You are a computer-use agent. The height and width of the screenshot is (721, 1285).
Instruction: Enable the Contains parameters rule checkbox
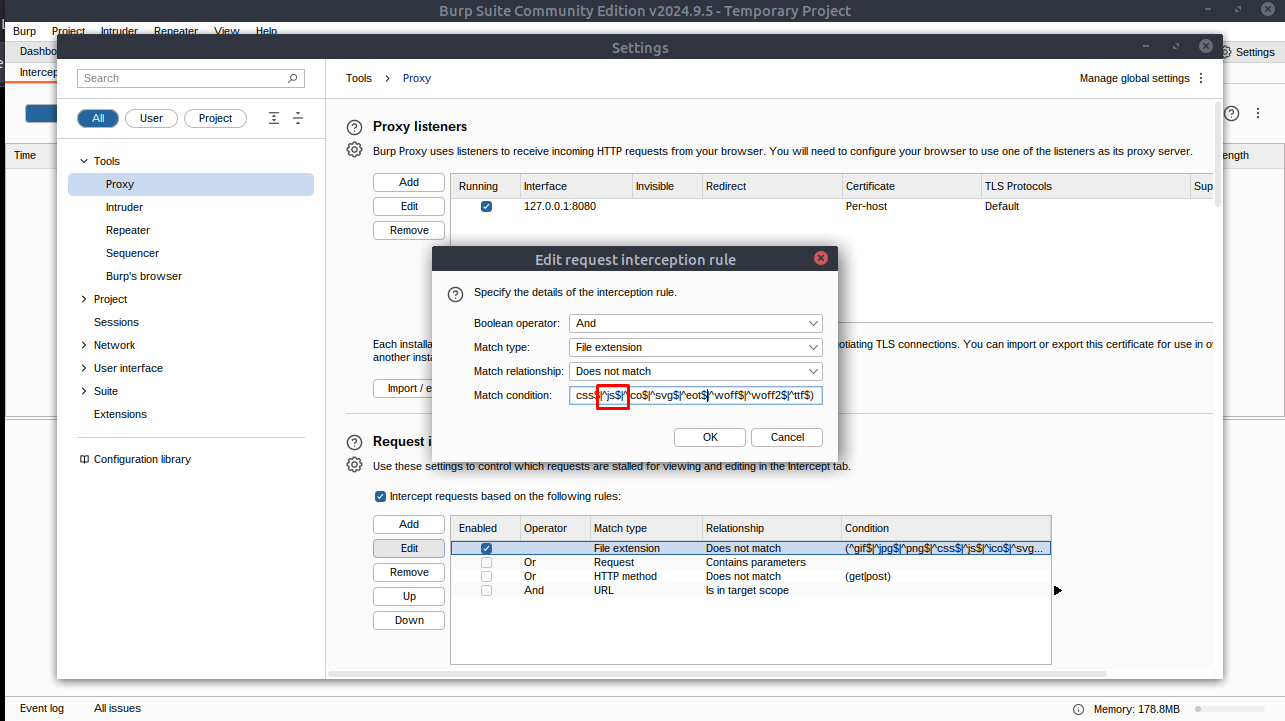click(x=486, y=563)
